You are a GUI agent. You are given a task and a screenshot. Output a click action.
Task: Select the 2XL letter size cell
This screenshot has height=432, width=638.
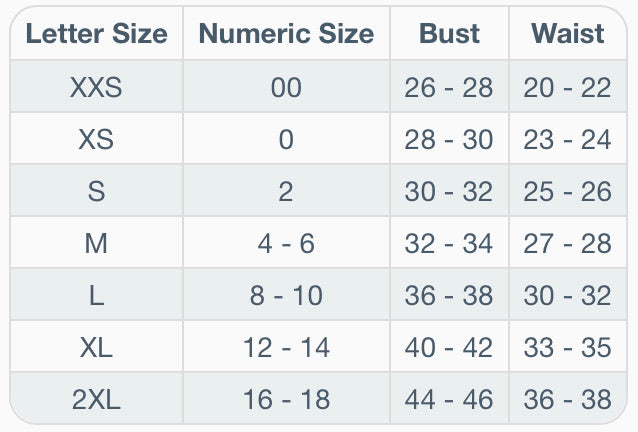[96, 399]
